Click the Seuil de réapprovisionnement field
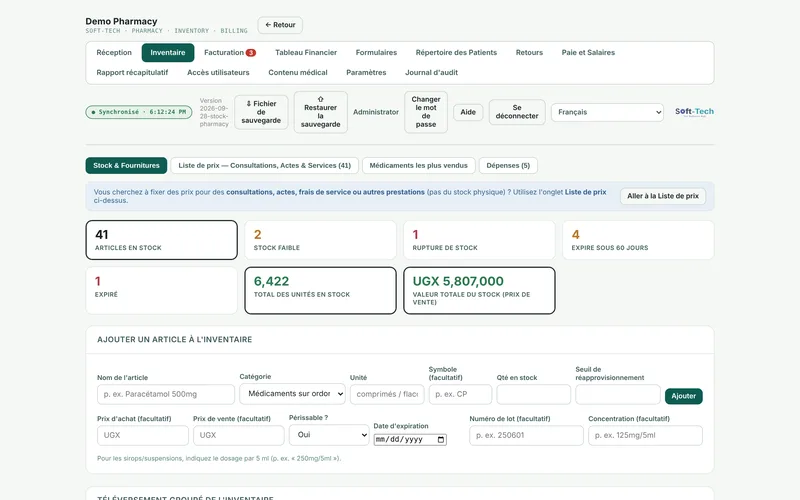 618,394
